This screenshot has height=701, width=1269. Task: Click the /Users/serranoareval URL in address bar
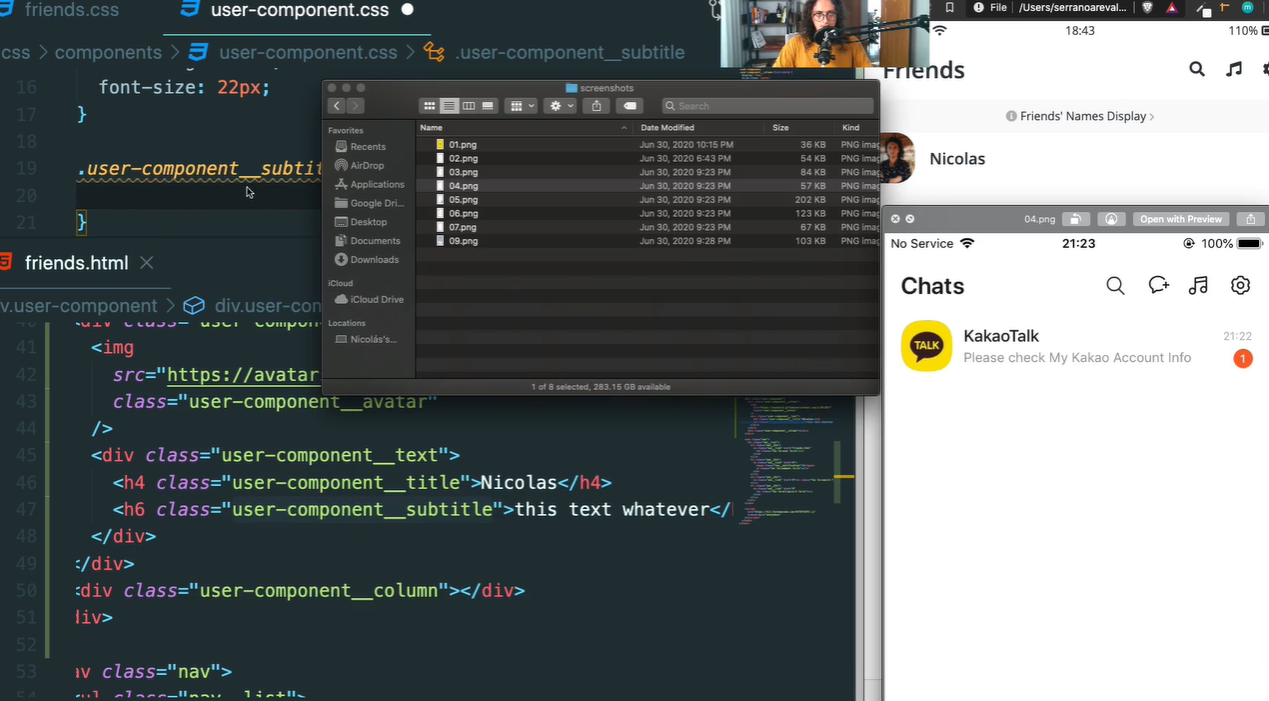1074,8
